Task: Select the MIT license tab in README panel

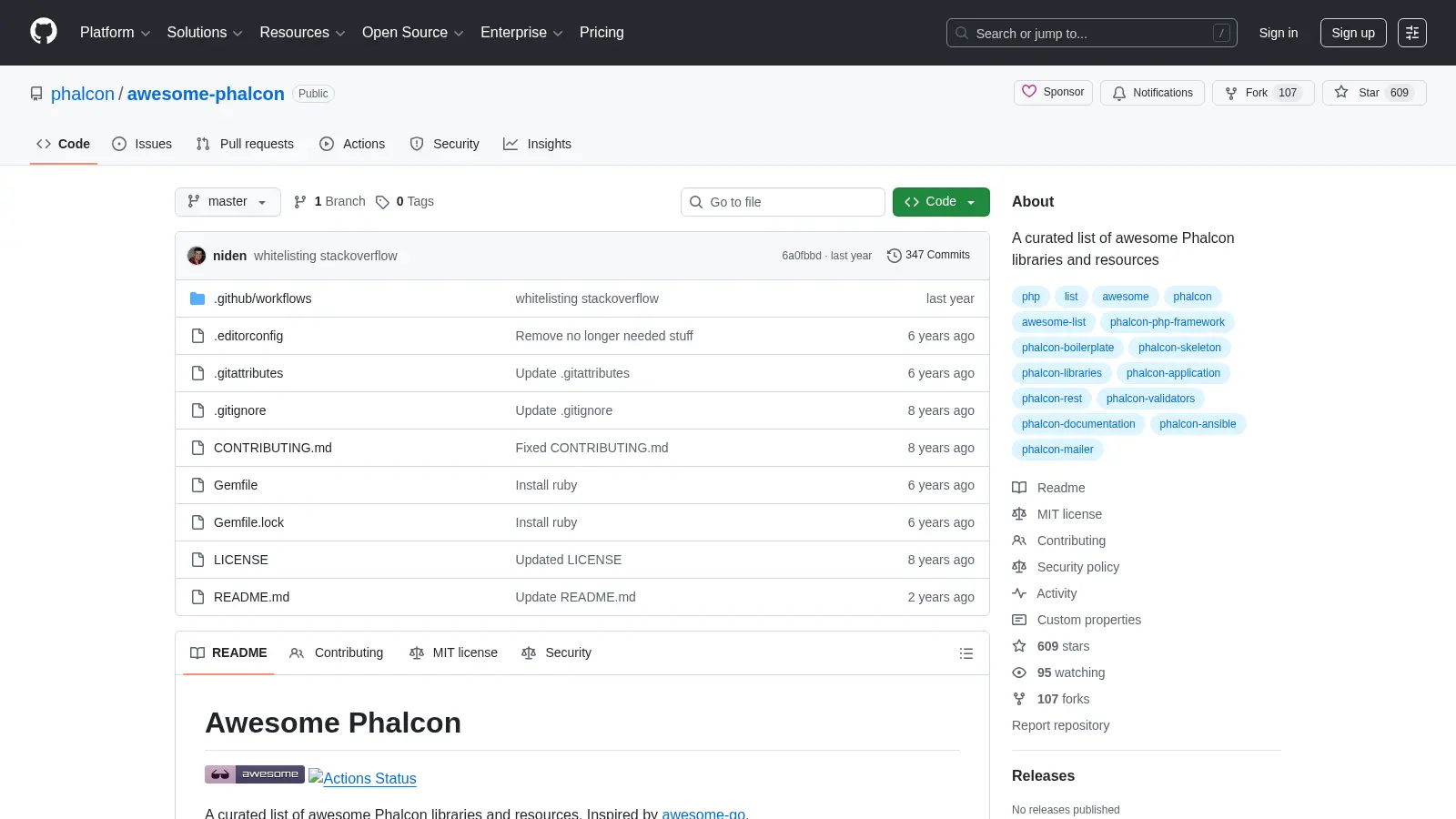Action: point(453,653)
